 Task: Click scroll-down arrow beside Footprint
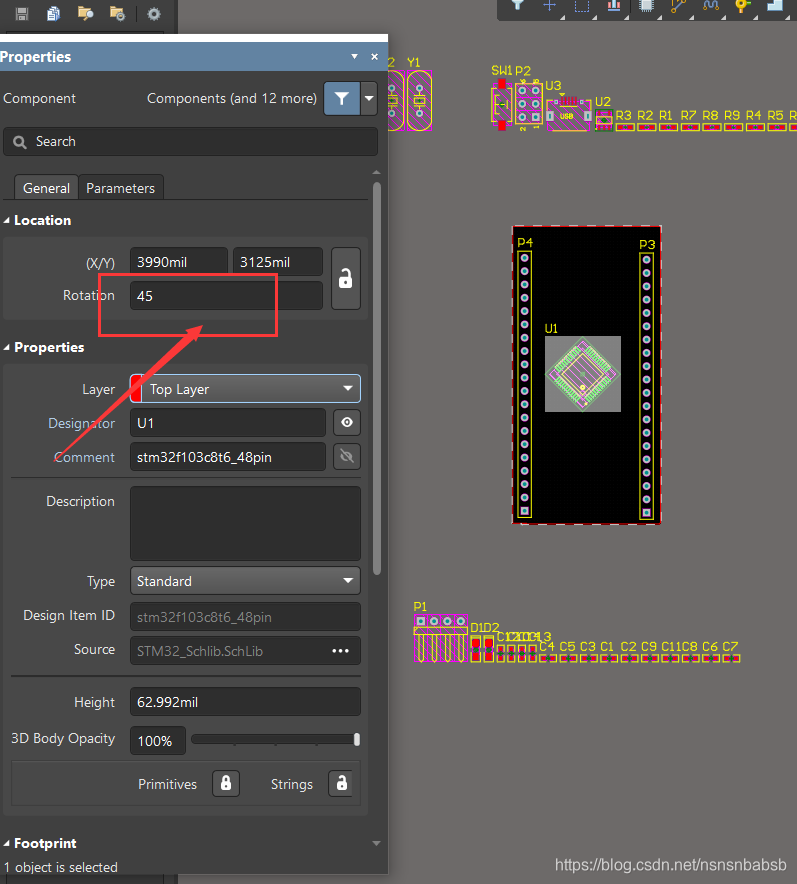coord(377,843)
